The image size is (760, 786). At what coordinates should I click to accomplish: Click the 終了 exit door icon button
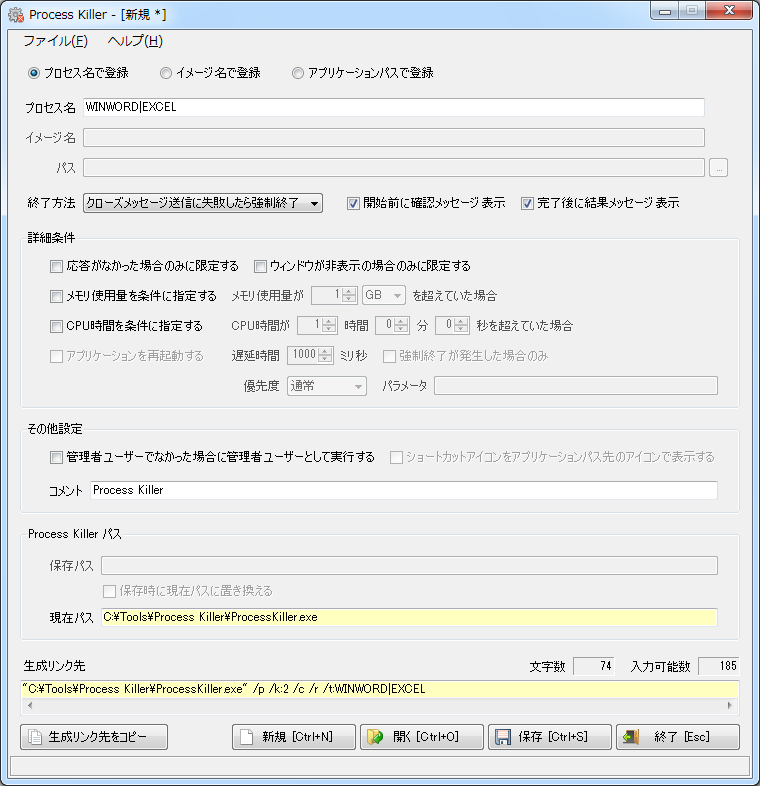click(631, 737)
